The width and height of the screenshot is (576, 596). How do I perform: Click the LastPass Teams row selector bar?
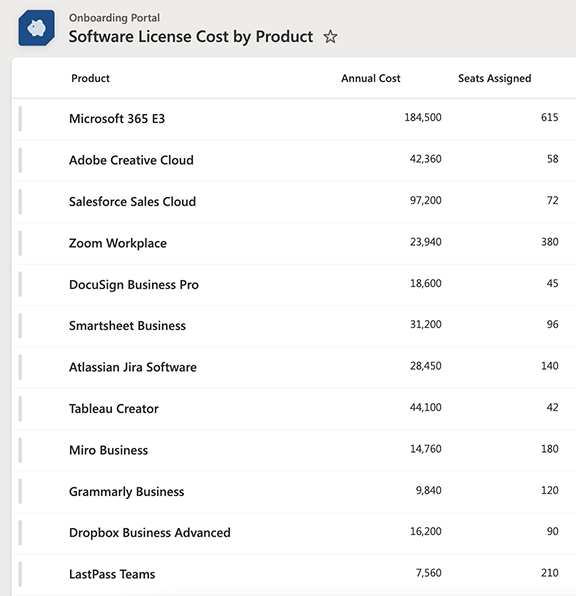click(20, 574)
